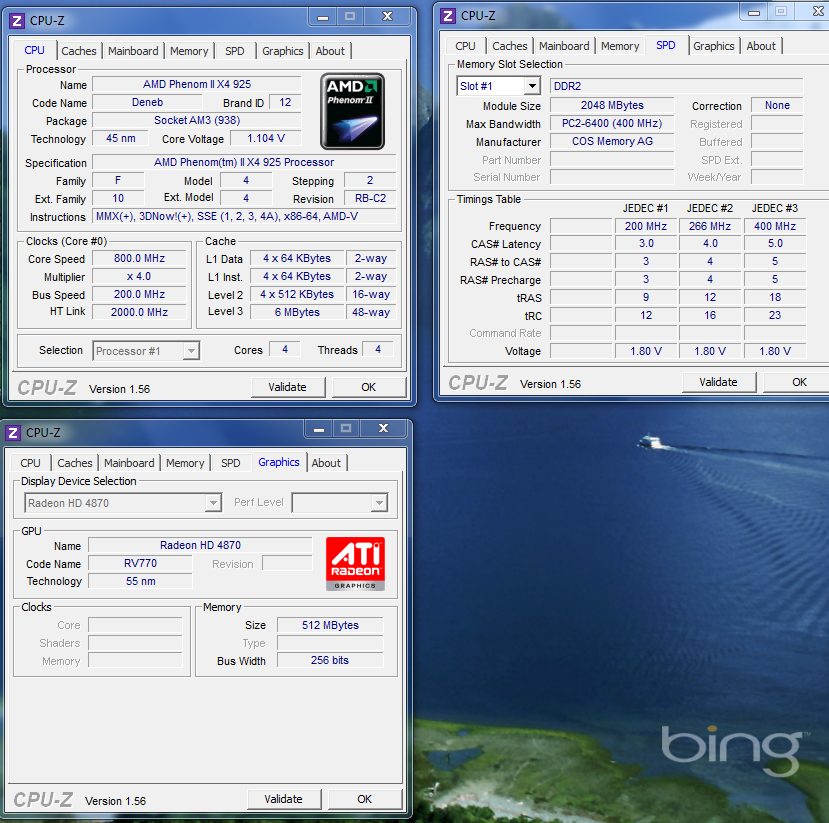The image size is (829, 823).
Task: Click the Instructions field listing MMX(+), 3DNow!
Action: 244,216
